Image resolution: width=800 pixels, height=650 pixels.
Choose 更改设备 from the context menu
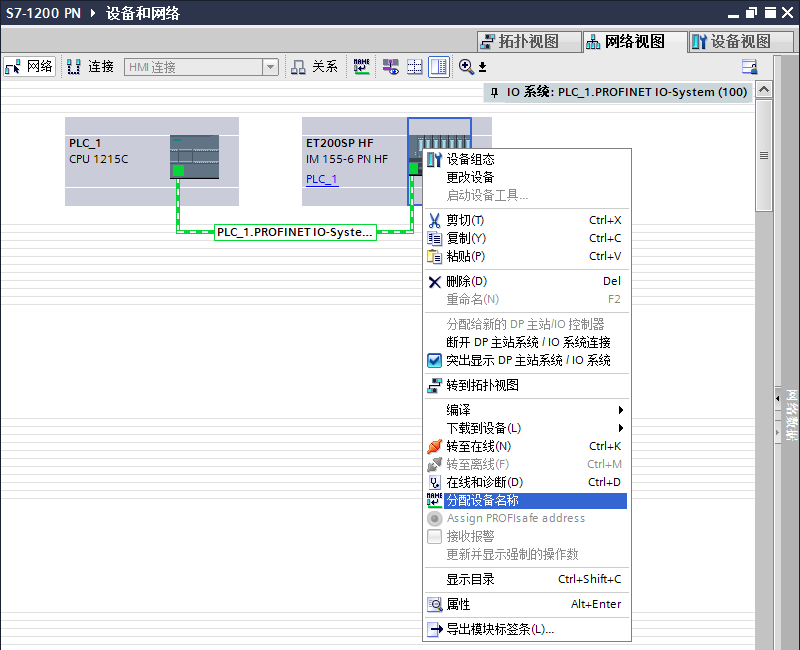[527, 177]
